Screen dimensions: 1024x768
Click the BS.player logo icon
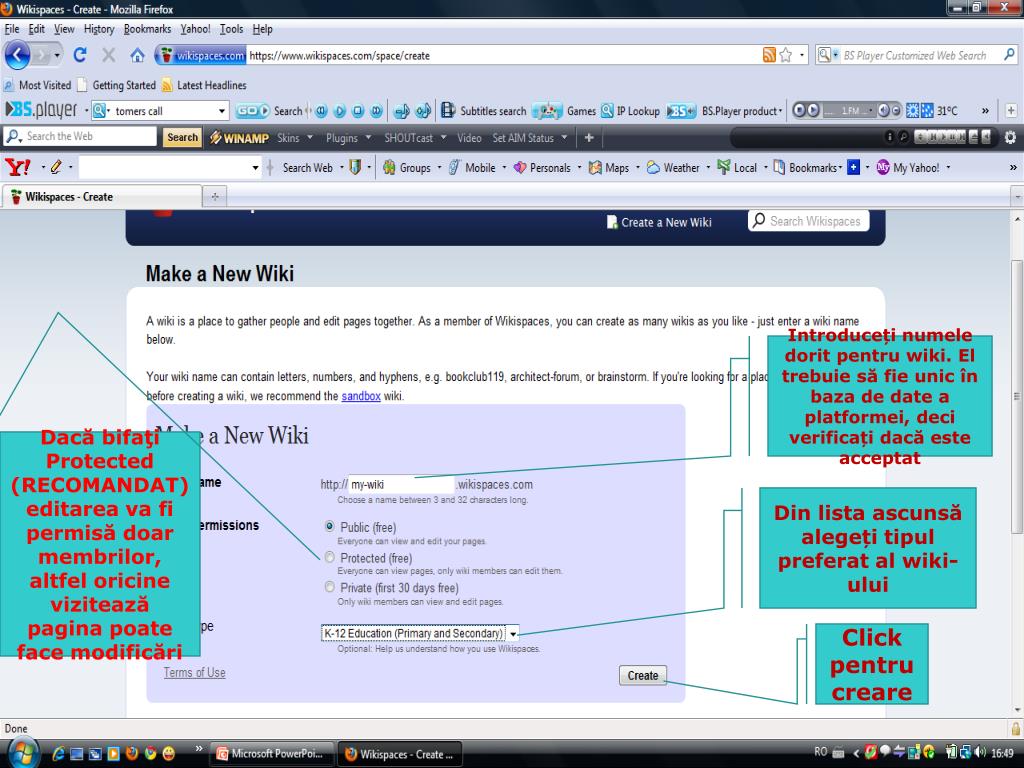coord(40,110)
